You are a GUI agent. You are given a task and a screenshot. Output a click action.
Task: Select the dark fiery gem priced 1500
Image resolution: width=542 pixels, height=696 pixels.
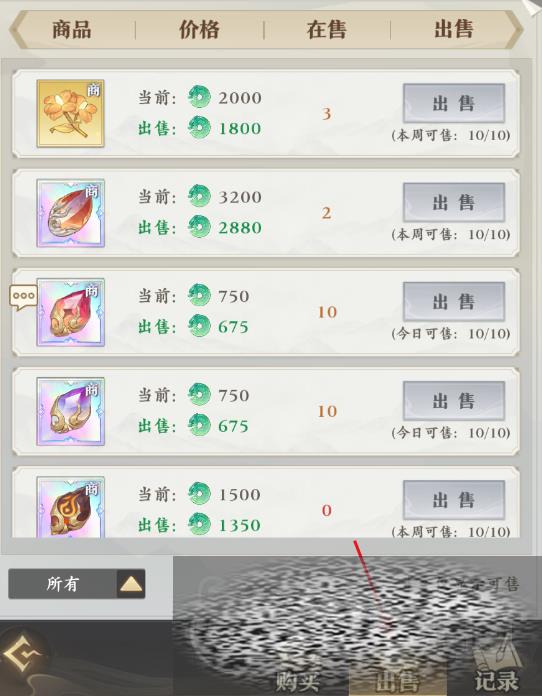point(70,507)
